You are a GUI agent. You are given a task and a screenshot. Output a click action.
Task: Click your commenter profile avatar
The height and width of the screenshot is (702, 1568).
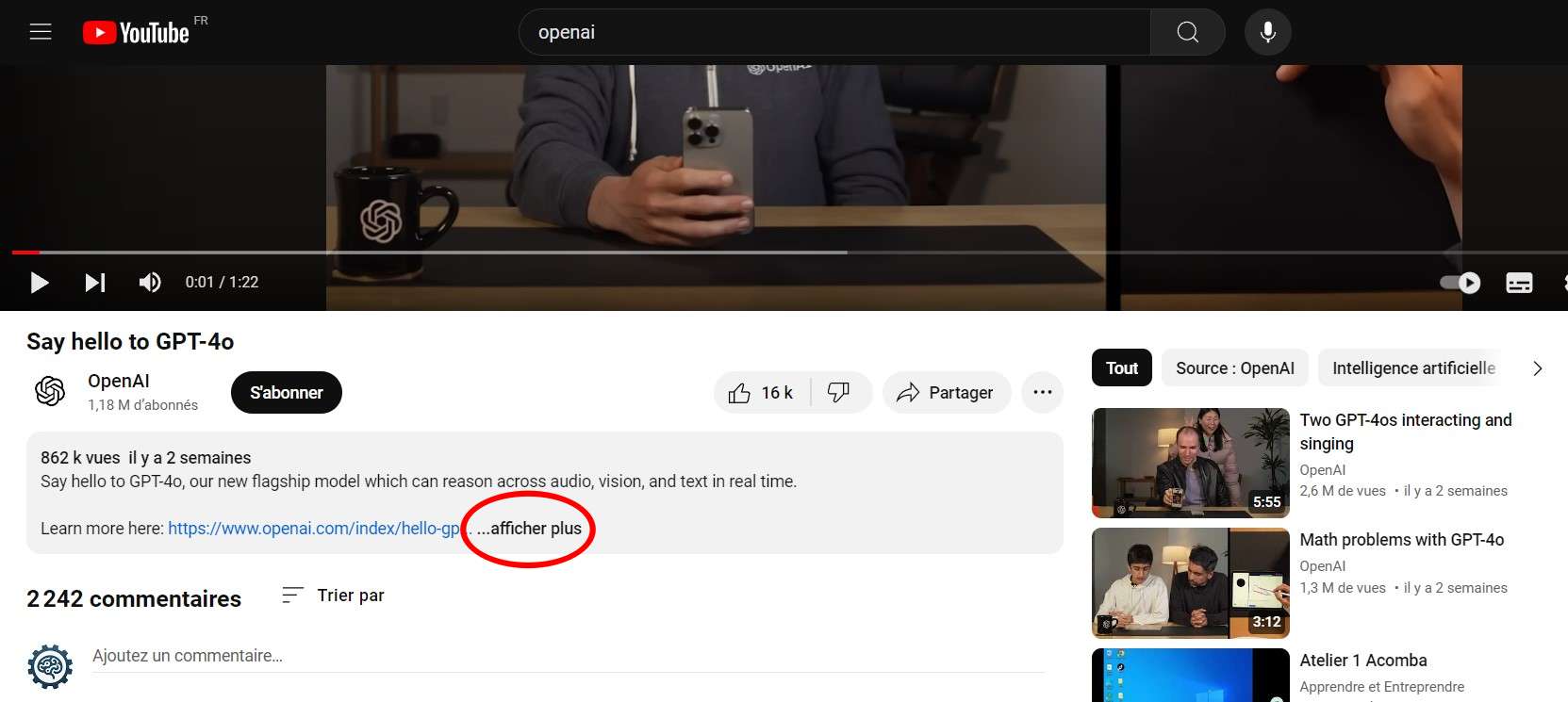click(50, 667)
